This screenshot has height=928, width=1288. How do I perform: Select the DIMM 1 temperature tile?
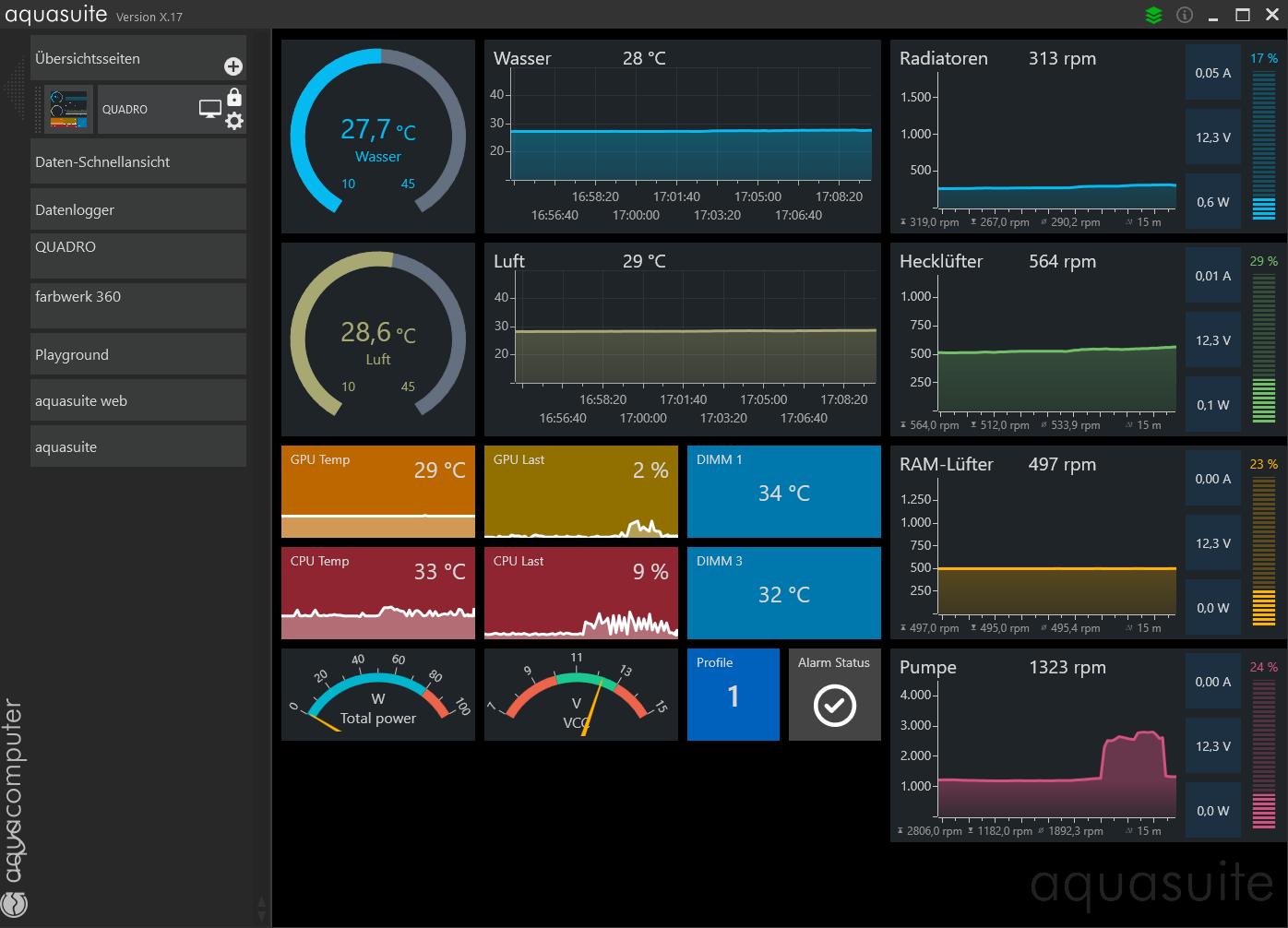coord(784,492)
